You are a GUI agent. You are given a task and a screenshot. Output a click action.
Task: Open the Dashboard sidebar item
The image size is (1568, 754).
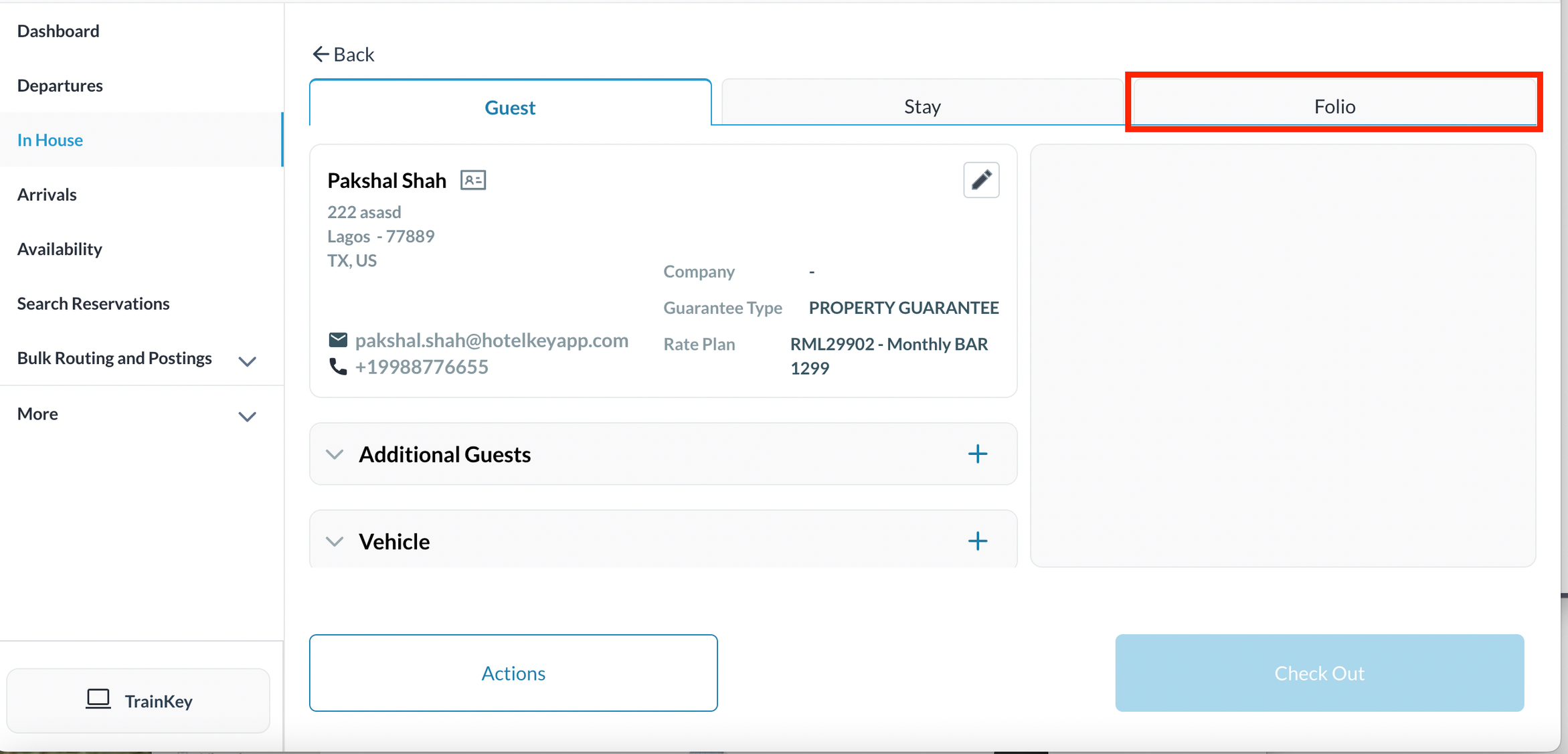pos(58,31)
